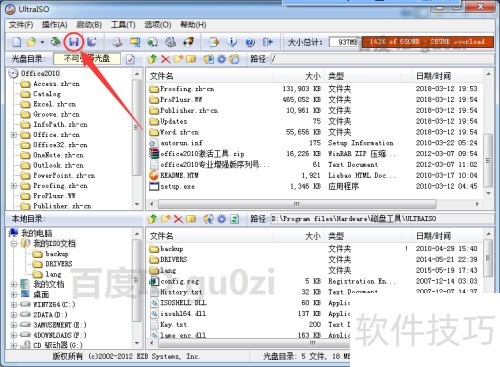
Task: Open the 操作(A) menu
Action: [55, 25]
